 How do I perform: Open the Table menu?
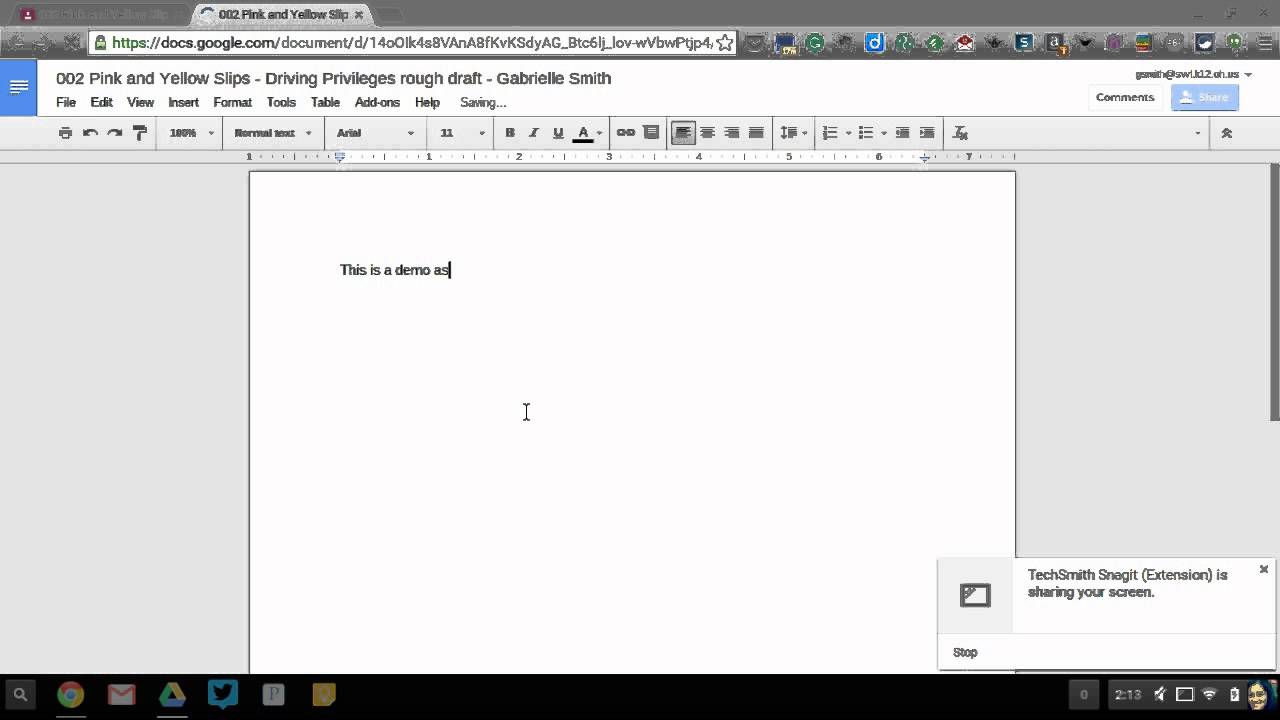pos(325,102)
